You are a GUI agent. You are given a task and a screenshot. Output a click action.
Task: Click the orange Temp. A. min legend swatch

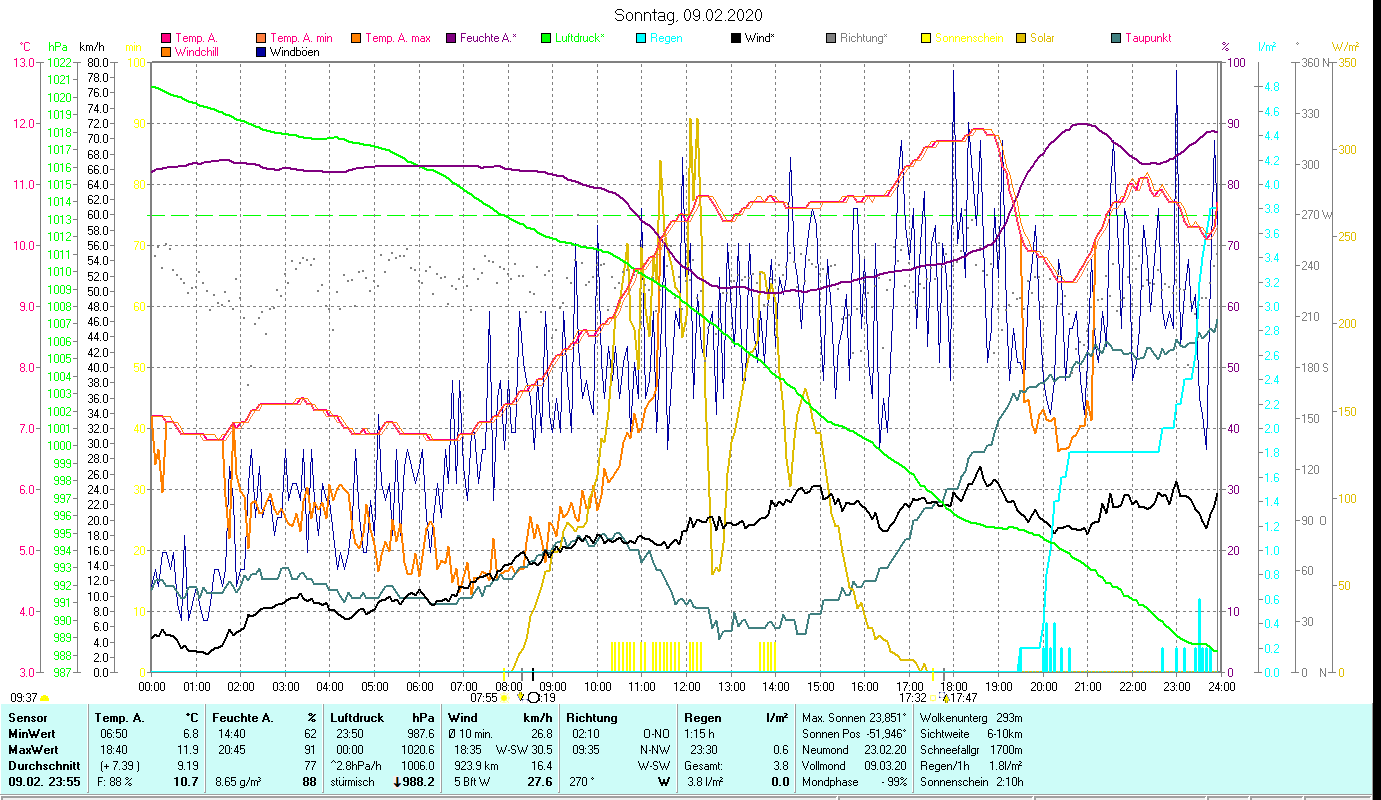(x=263, y=38)
